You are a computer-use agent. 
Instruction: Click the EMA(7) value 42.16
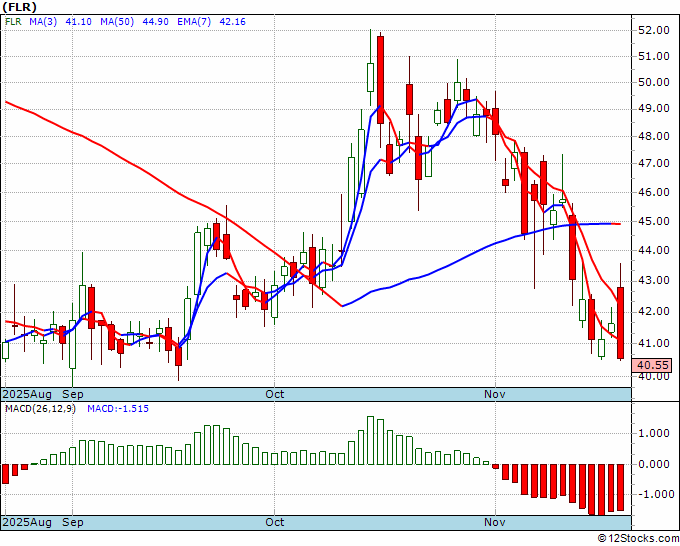tap(232, 21)
